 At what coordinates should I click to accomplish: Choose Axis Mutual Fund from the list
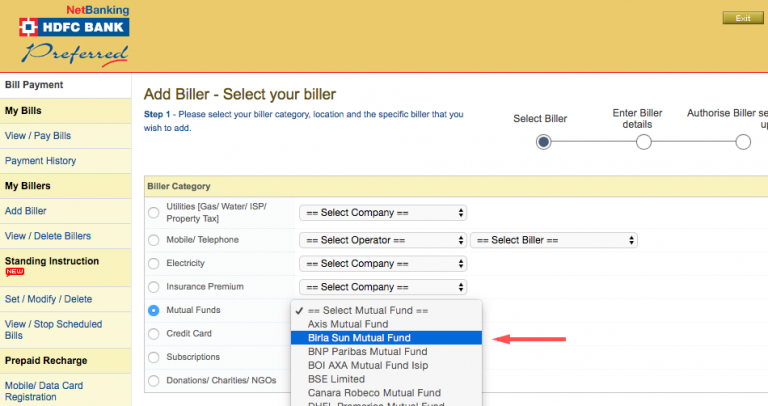[386, 324]
